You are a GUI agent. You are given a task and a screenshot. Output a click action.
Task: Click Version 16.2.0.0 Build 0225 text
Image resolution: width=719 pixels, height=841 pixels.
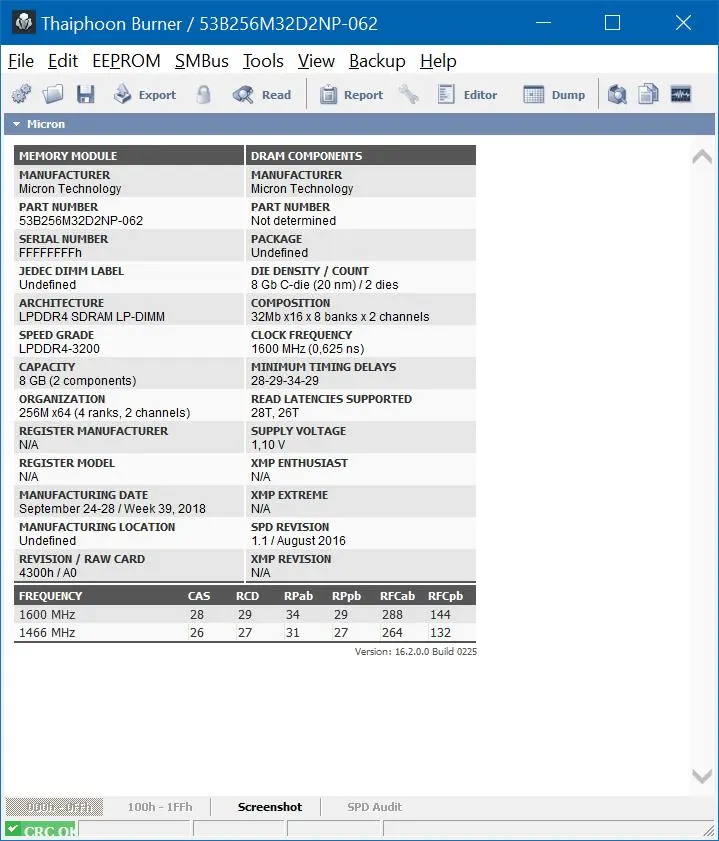click(416, 652)
